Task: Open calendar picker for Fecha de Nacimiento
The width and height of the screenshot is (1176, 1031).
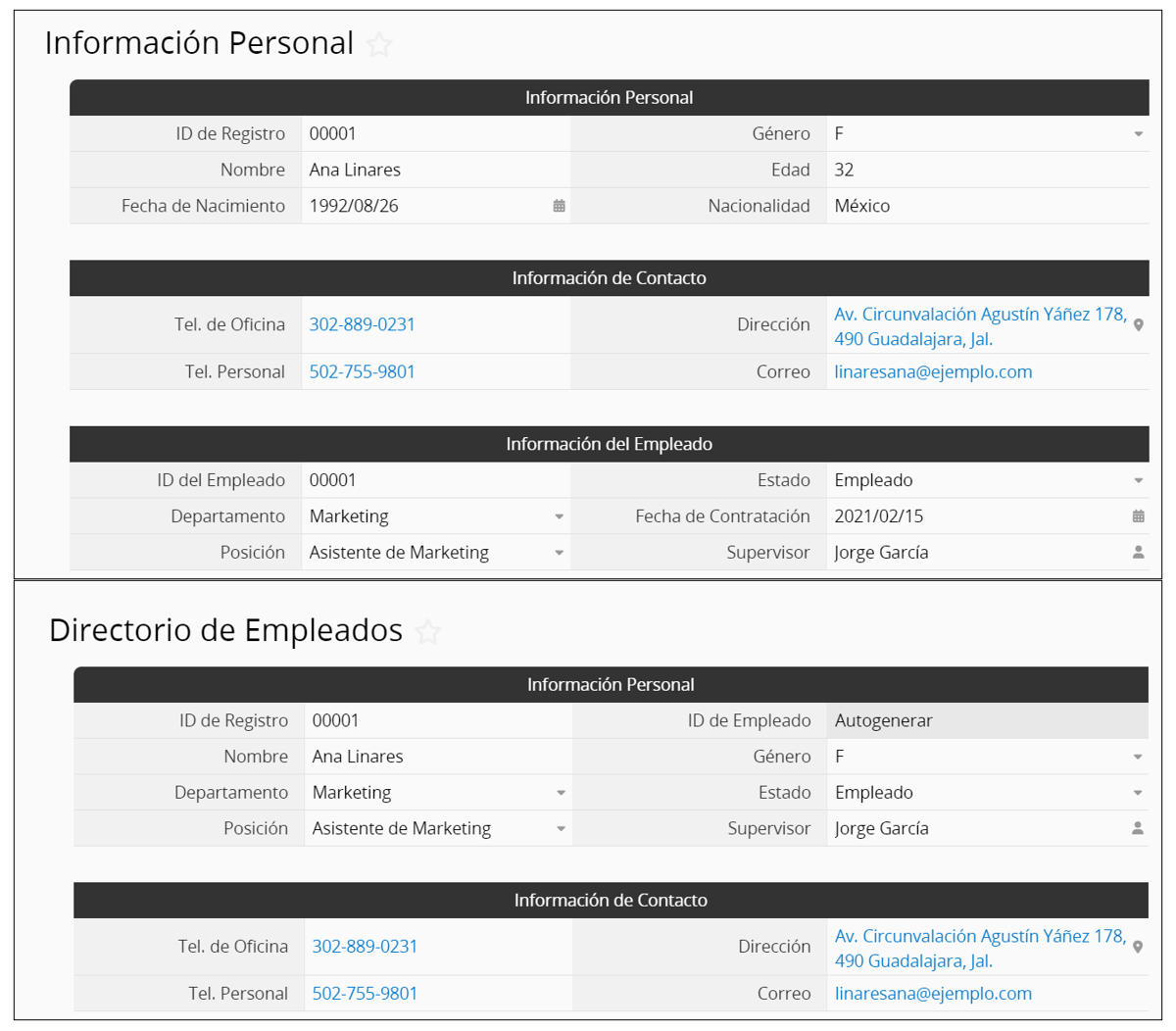Action: pyautogui.click(x=559, y=206)
